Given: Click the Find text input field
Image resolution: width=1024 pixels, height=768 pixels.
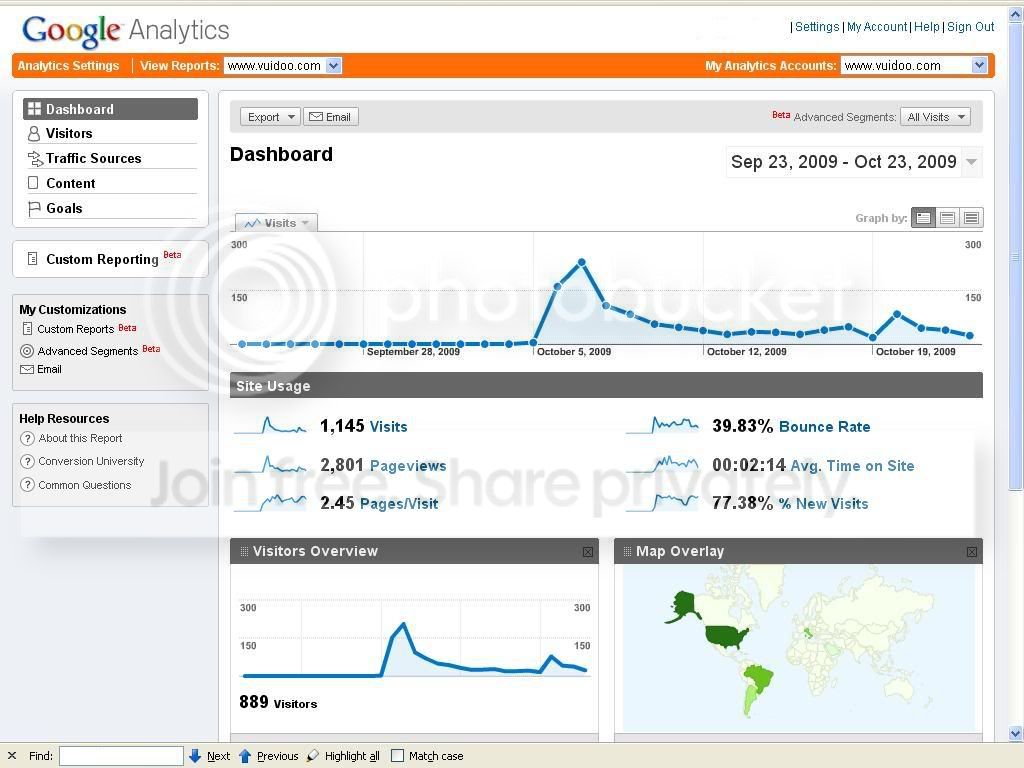Looking at the screenshot, I should point(121,756).
